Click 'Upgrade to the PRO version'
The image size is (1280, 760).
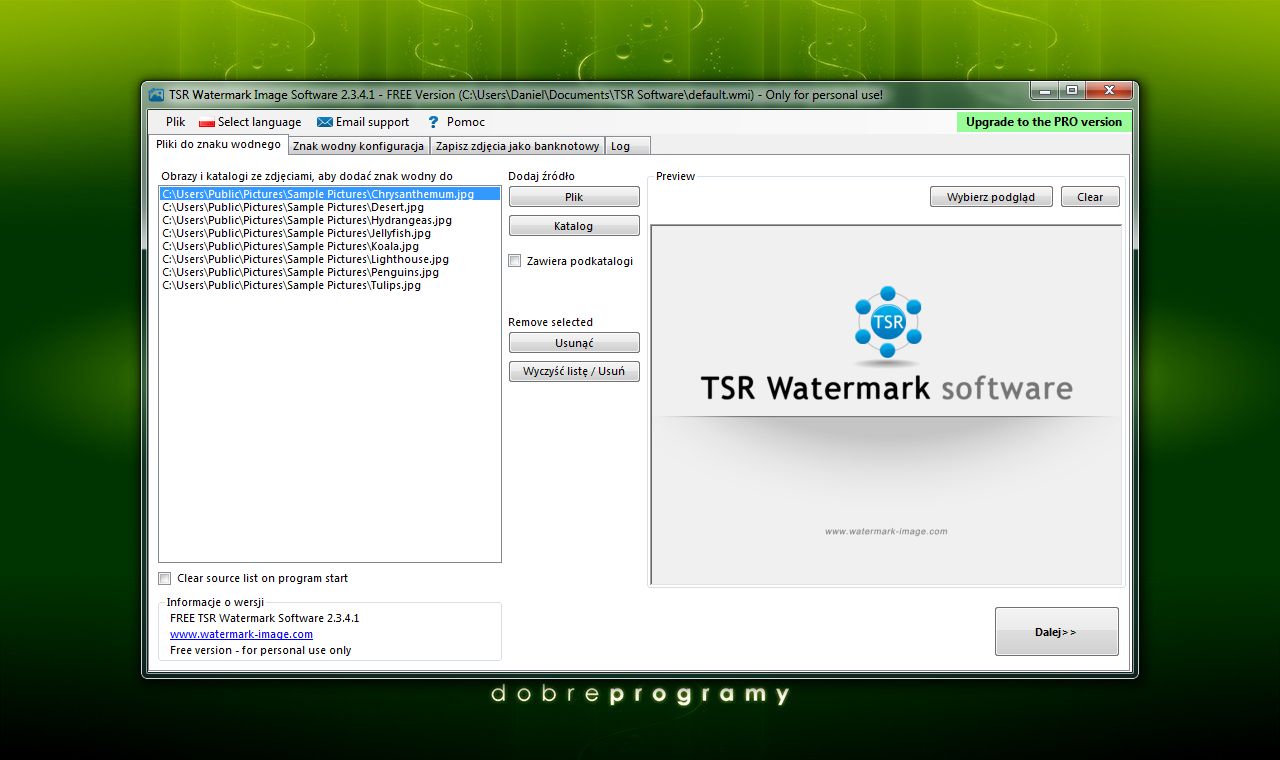click(1043, 121)
